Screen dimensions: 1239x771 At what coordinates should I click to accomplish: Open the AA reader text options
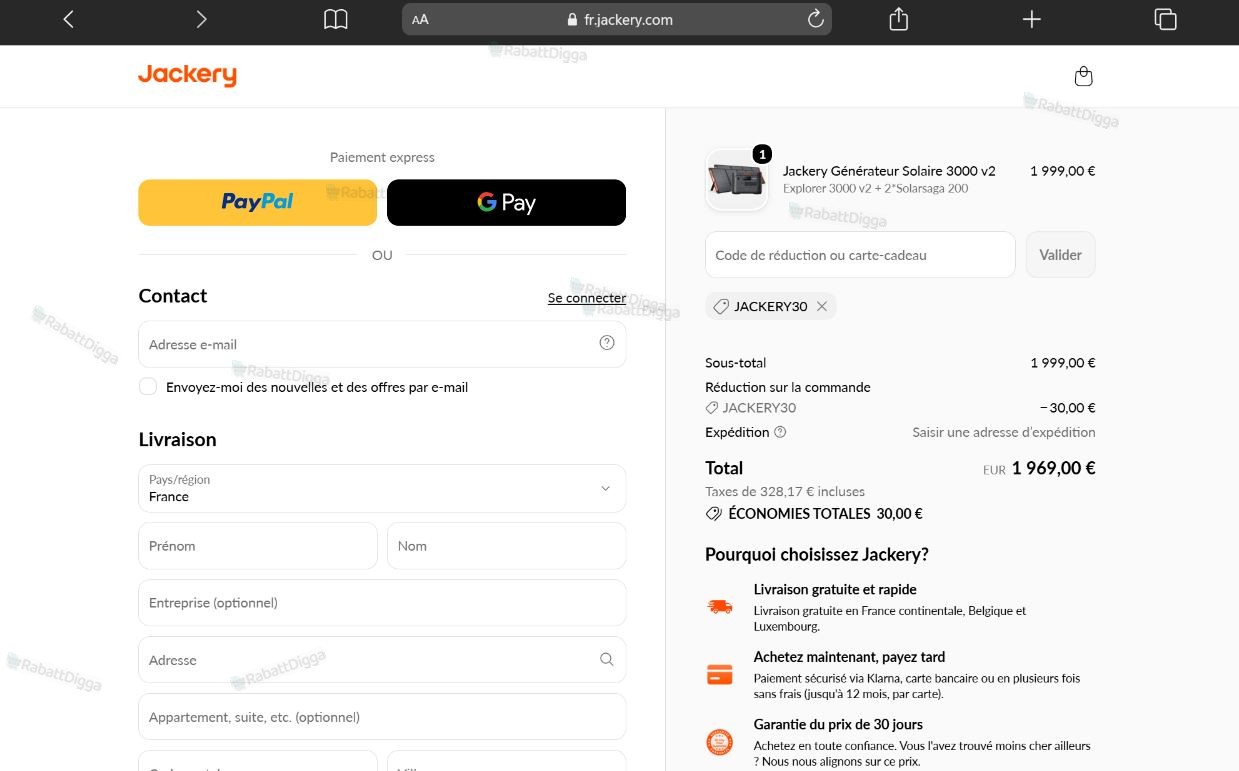(x=420, y=19)
